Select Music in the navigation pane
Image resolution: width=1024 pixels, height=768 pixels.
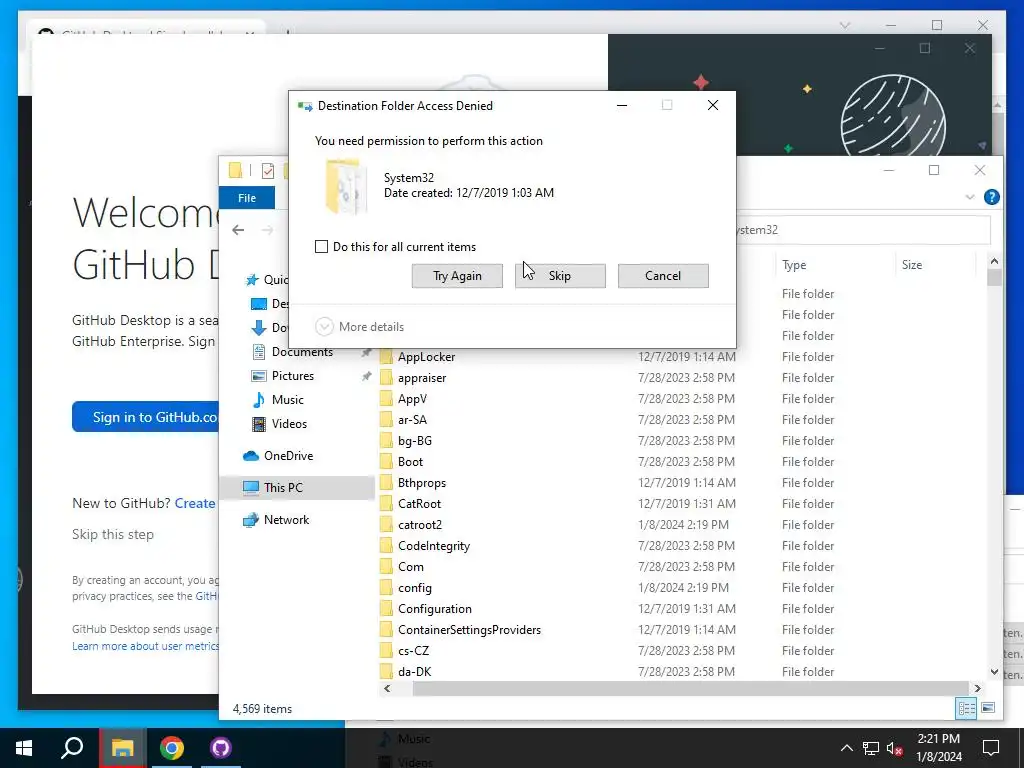tap(287, 400)
